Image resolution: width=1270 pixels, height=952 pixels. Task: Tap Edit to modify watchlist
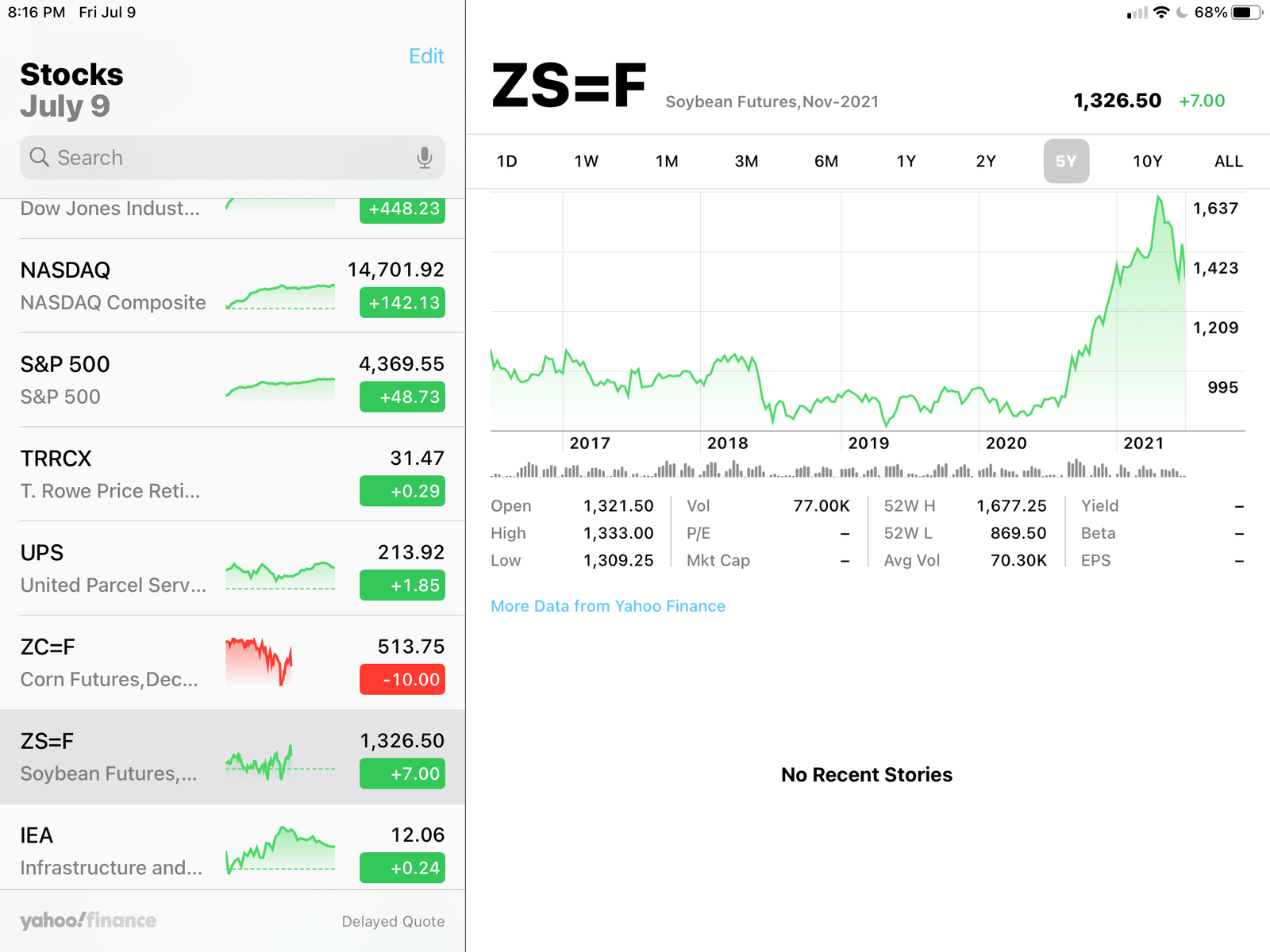(426, 56)
